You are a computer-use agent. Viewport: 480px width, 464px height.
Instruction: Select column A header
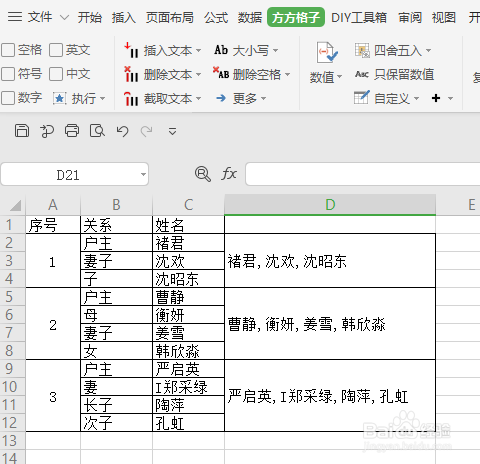pyautogui.click(x=53, y=205)
